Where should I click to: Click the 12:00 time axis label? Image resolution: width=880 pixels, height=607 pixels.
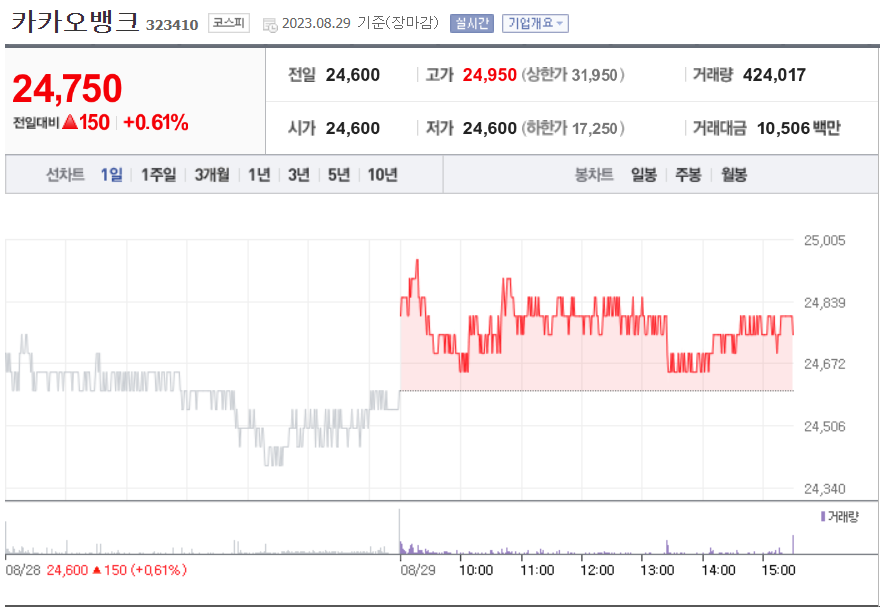[597, 570]
